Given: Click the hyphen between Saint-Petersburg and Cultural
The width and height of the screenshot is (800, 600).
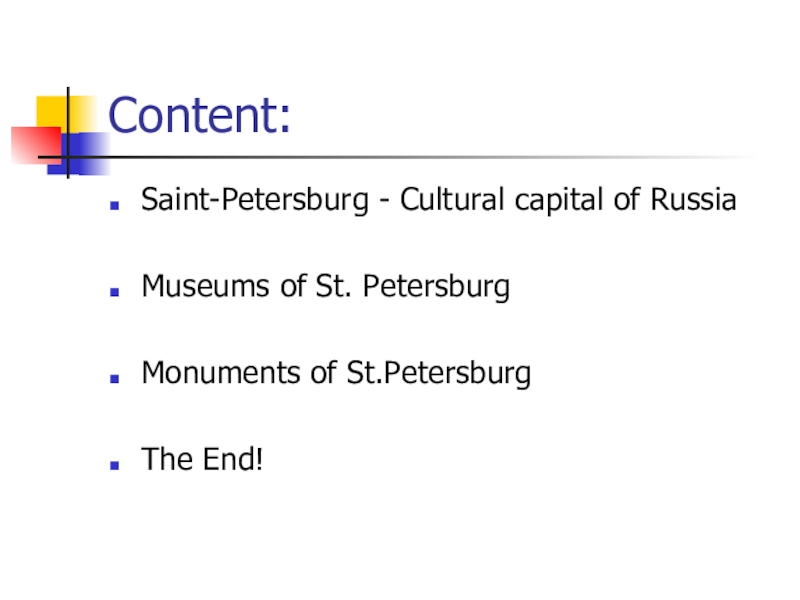Looking at the screenshot, I should pos(384,203).
